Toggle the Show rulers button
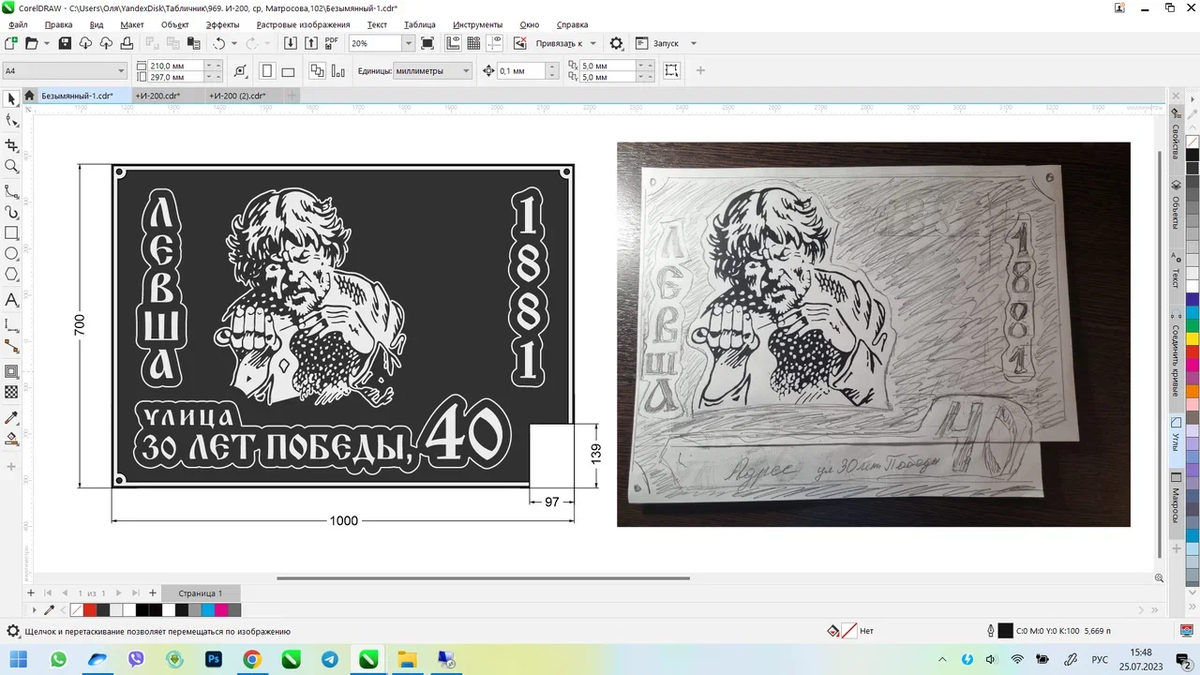Screen dimensions: 1200x675 pyautogui.click(x=452, y=44)
